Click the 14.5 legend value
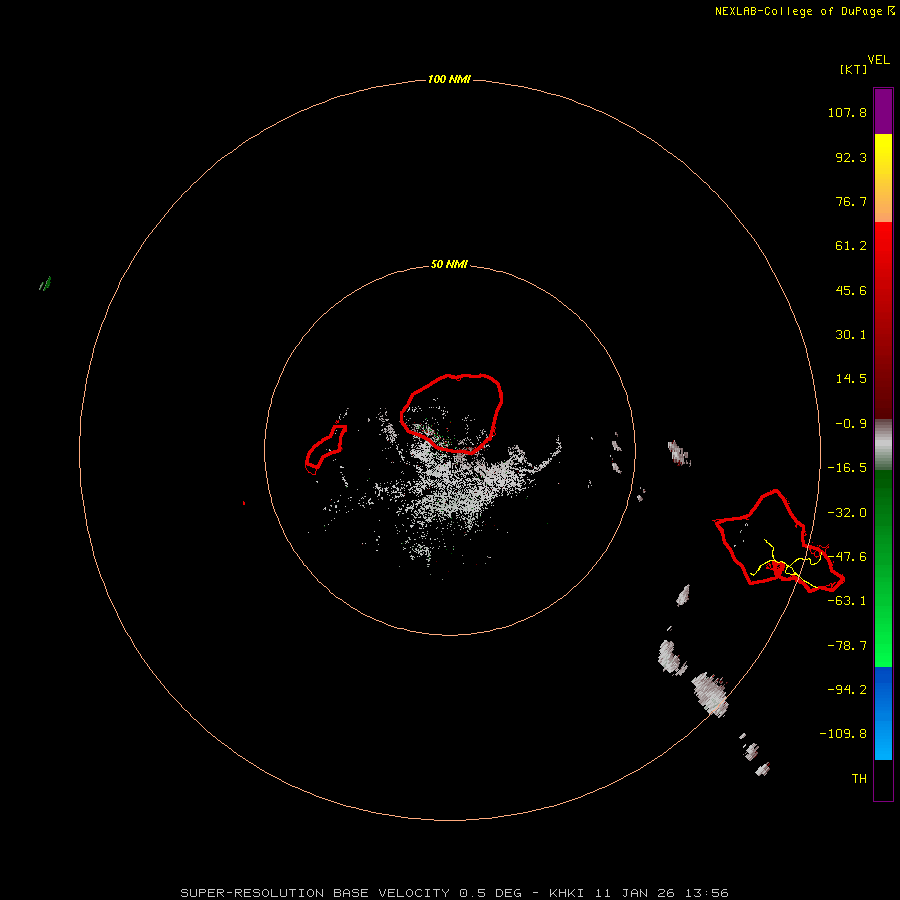 point(851,379)
